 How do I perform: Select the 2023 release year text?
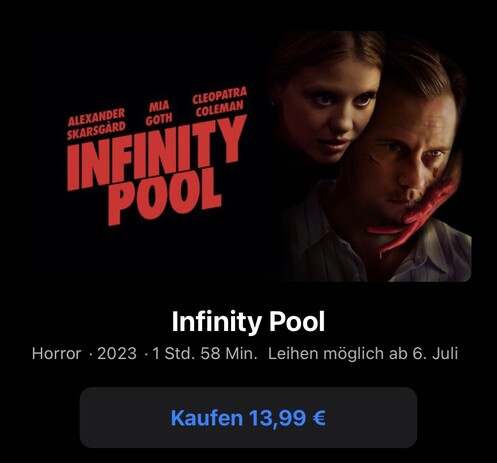pyautogui.click(x=117, y=353)
